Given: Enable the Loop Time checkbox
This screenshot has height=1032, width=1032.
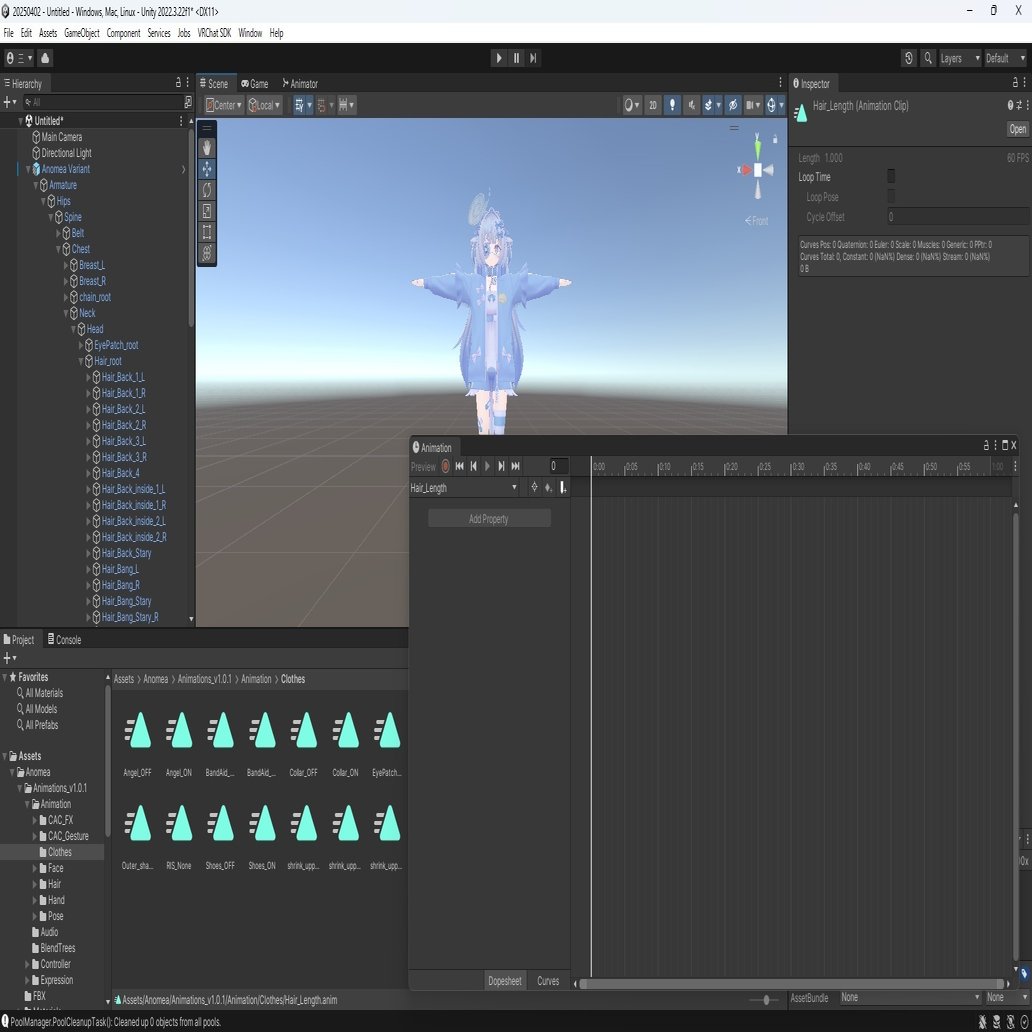Looking at the screenshot, I should (x=891, y=176).
